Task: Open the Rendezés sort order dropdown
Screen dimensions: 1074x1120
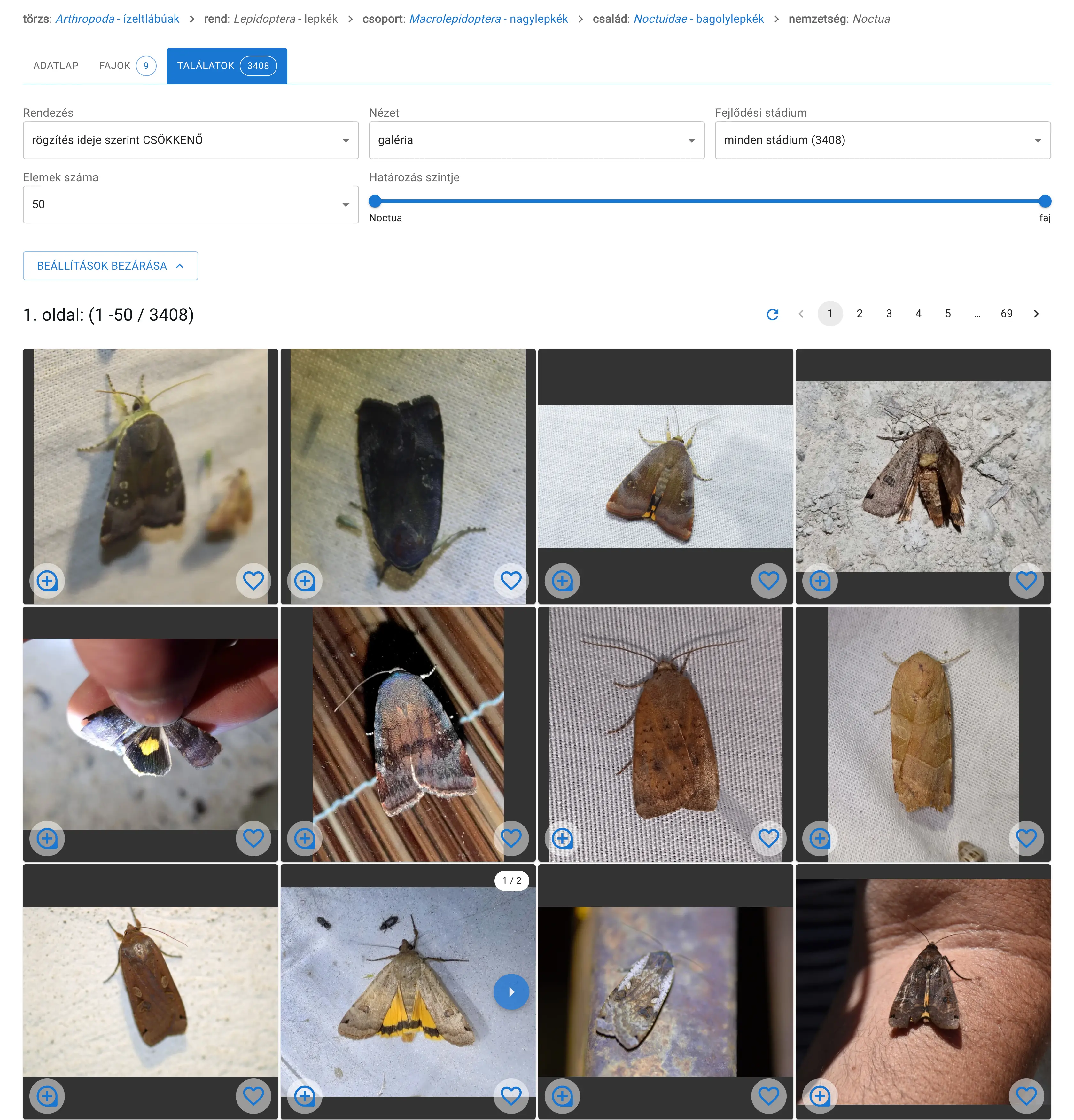Action: (x=190, y=140)
